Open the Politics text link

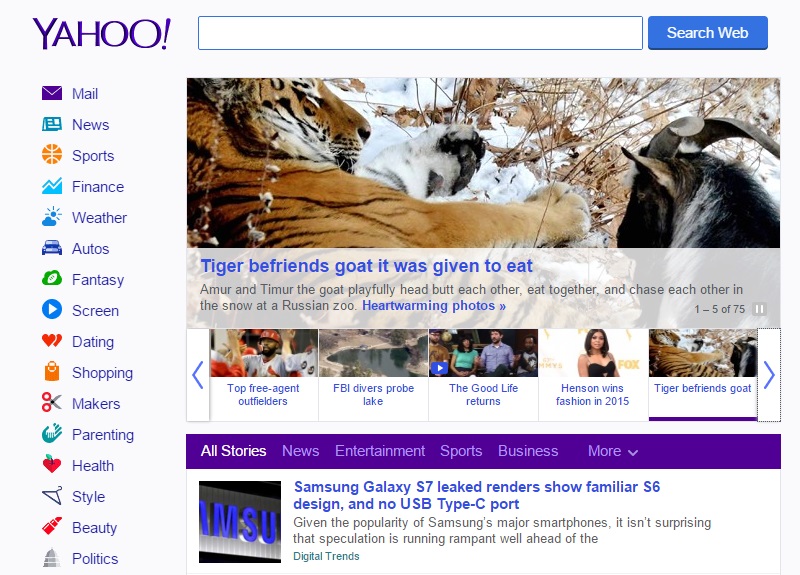[x=95, y=559]
